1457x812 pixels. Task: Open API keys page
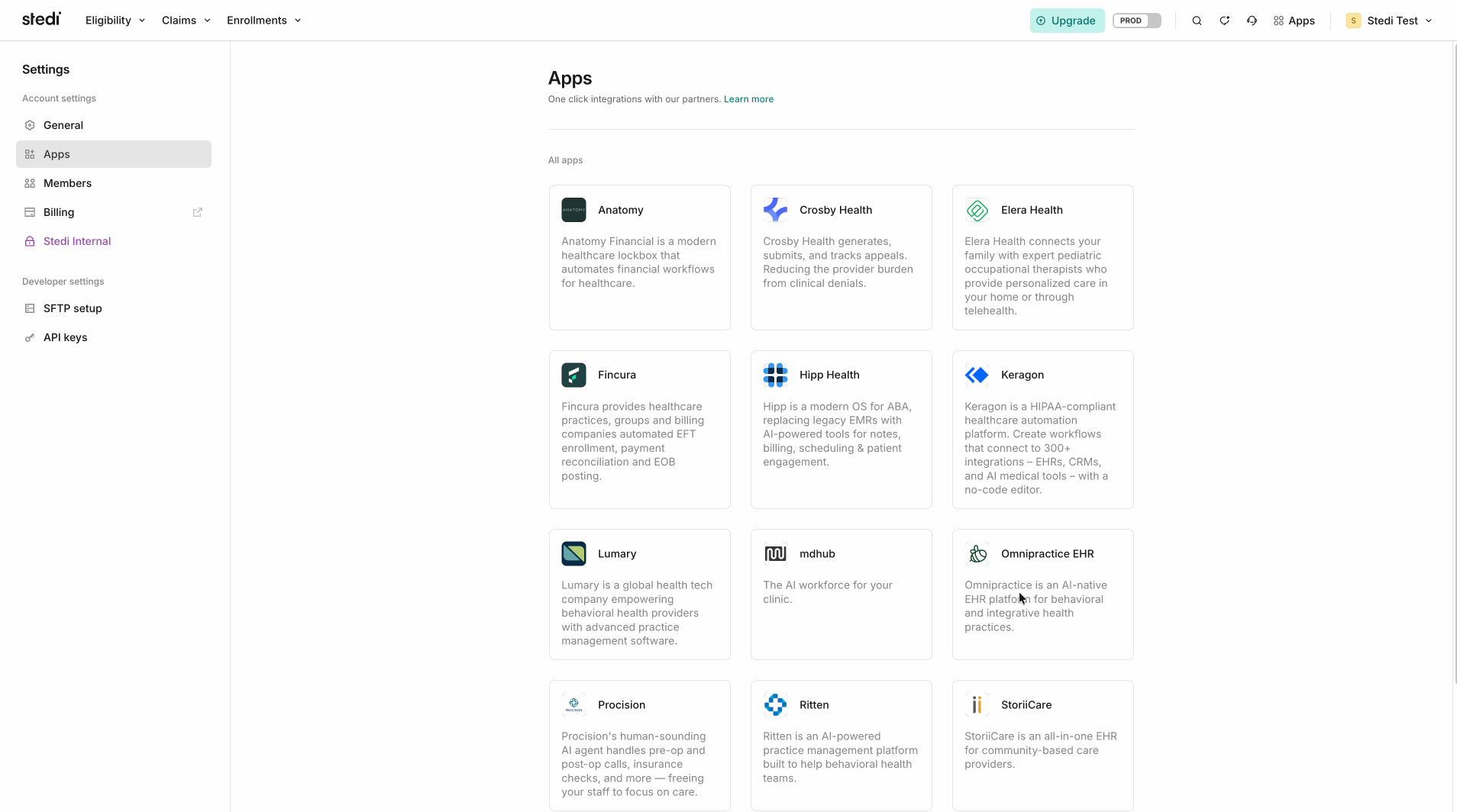click(114, 337)
